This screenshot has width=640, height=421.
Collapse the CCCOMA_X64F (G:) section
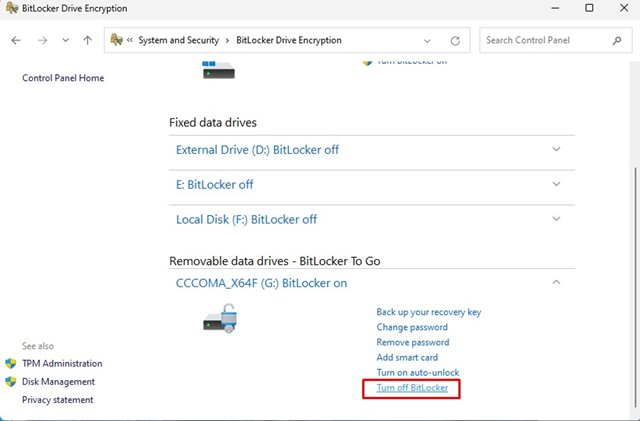coord(557,283)
